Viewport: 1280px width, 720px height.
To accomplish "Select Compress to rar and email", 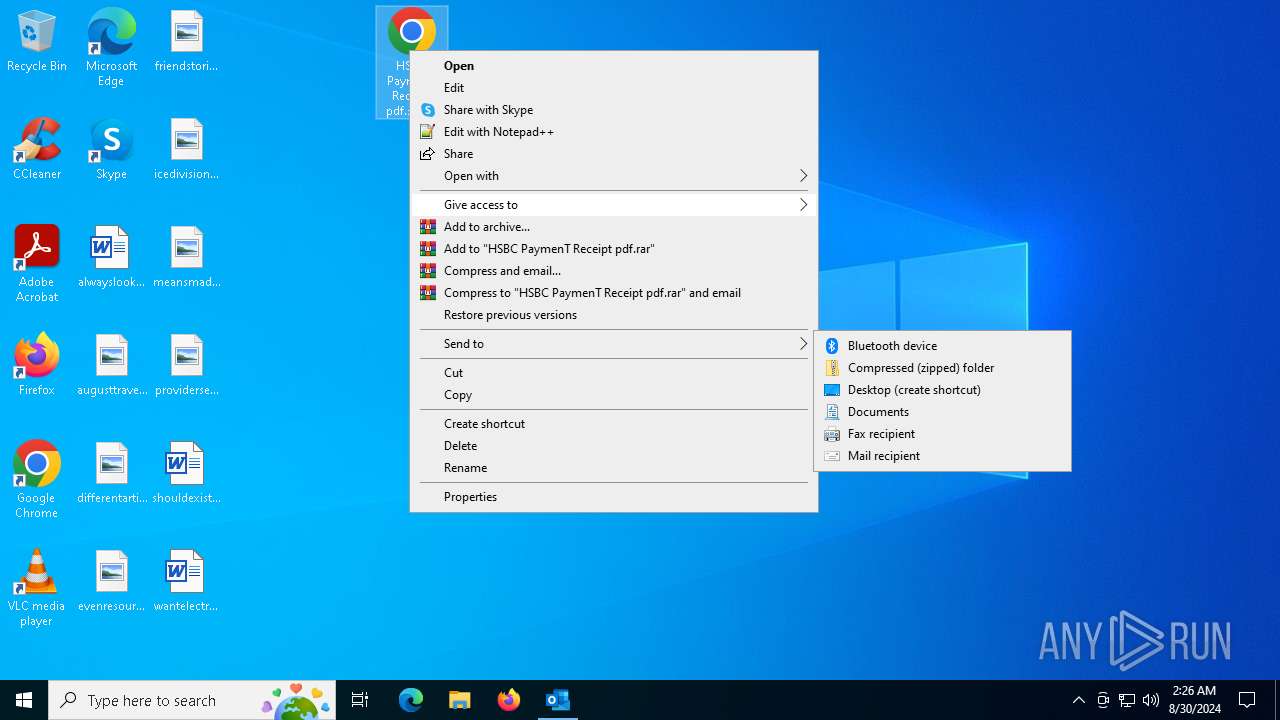I will tap(614, 293).
